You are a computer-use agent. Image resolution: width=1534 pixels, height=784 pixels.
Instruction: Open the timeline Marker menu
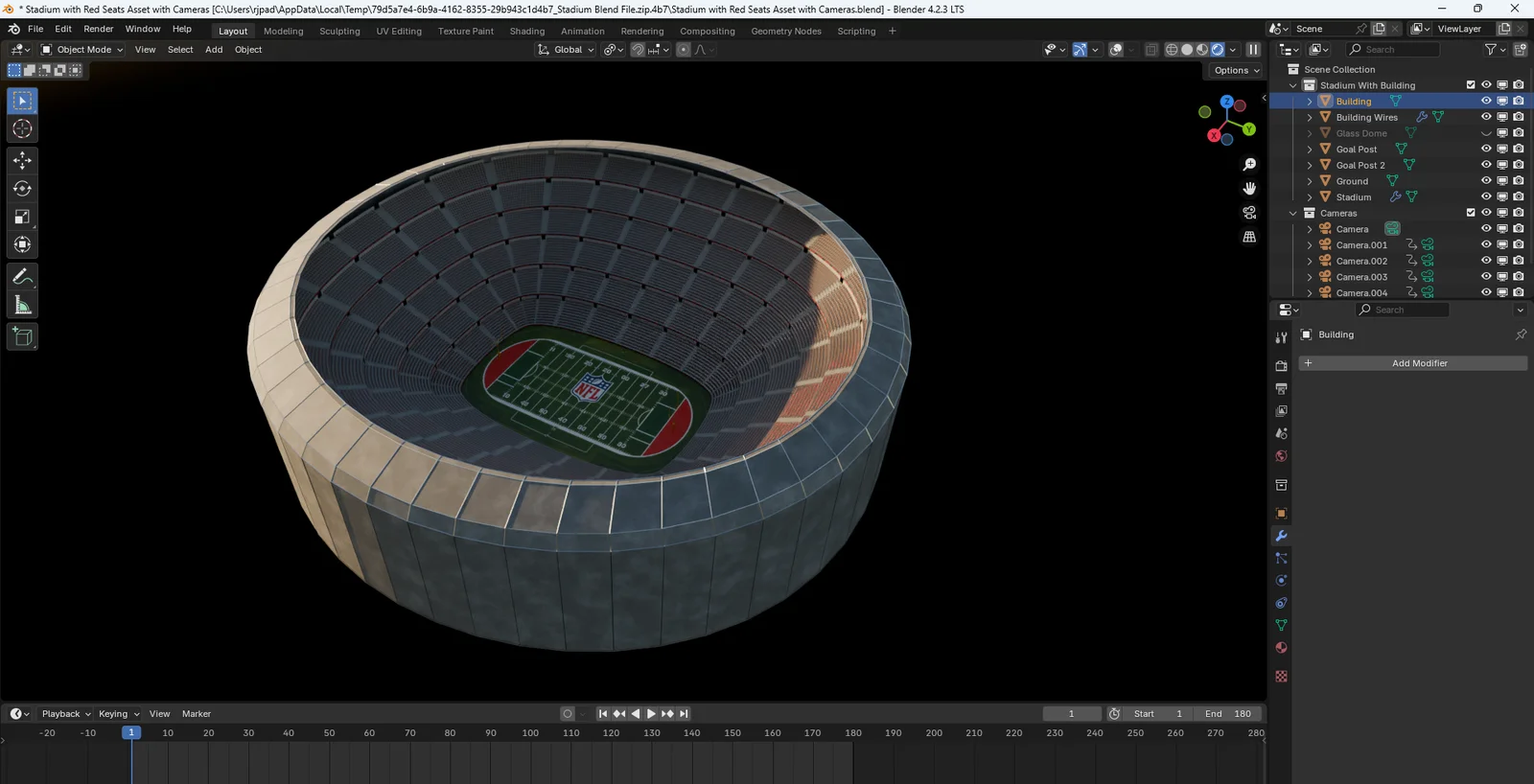[197, 714]
